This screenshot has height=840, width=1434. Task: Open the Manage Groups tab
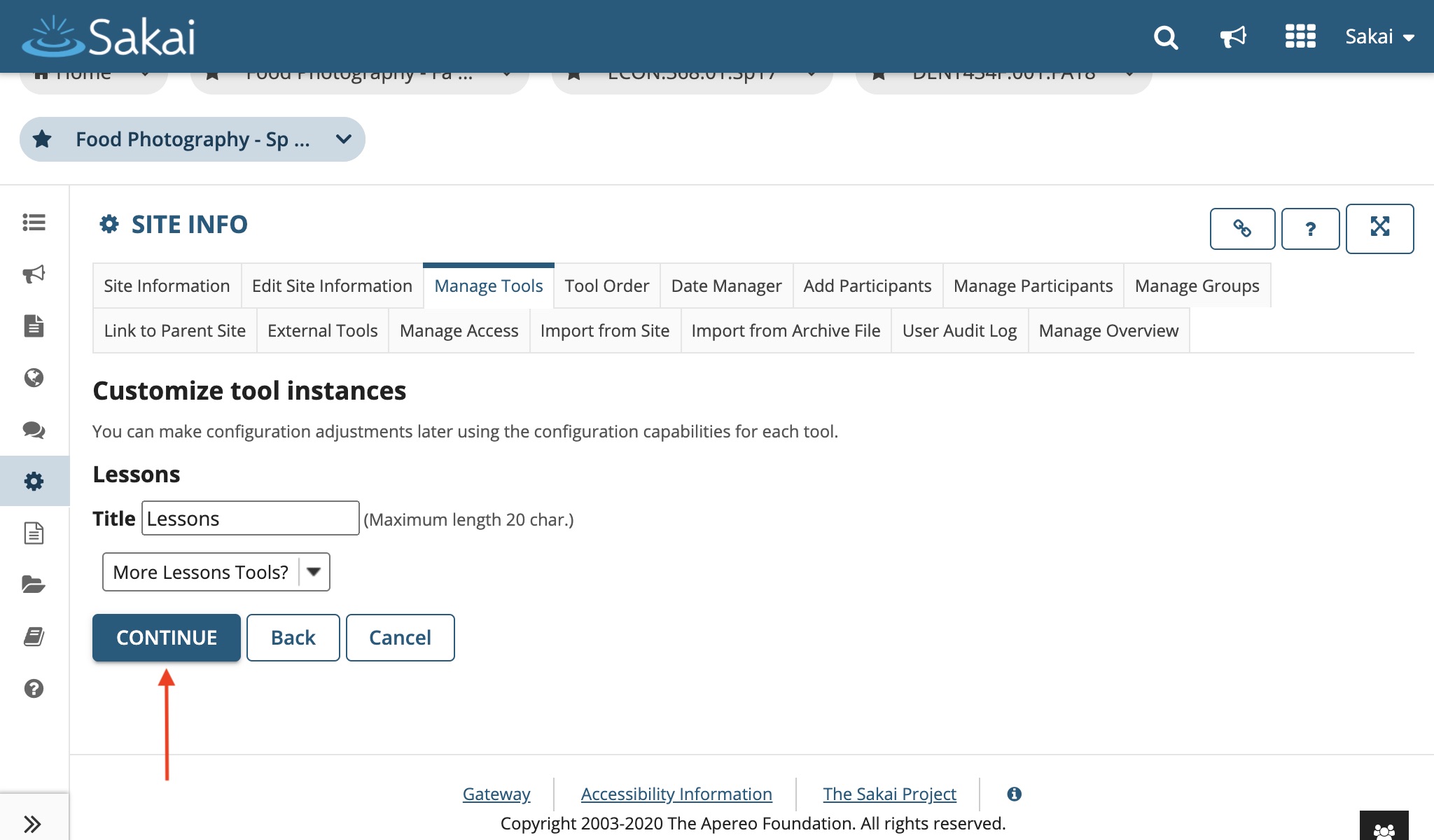click(x=1196, y=286)
